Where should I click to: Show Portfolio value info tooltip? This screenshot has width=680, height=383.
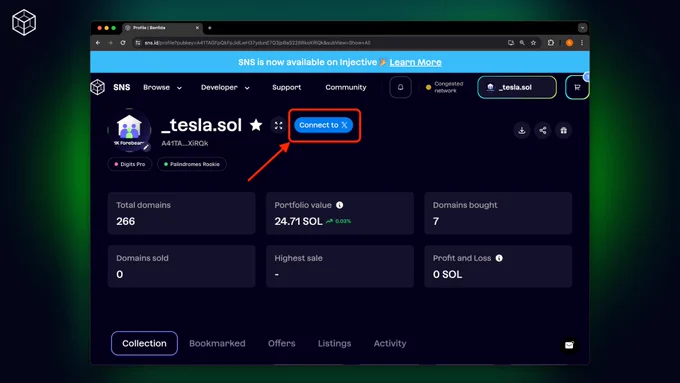(340, 205)
